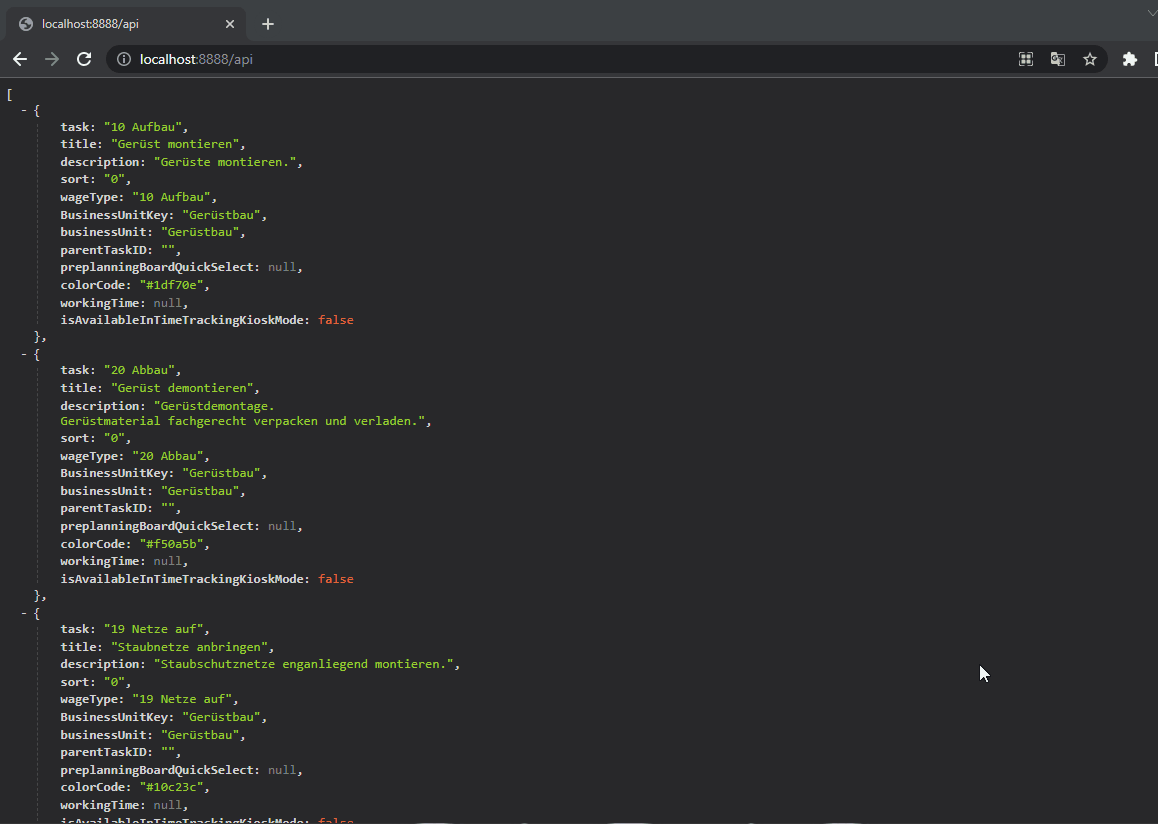Image resolution: width=1158 pixels, height=824 pixels.
Task: Click the tab-grid extension icon in the address bar
Action: click(1025, 59)
